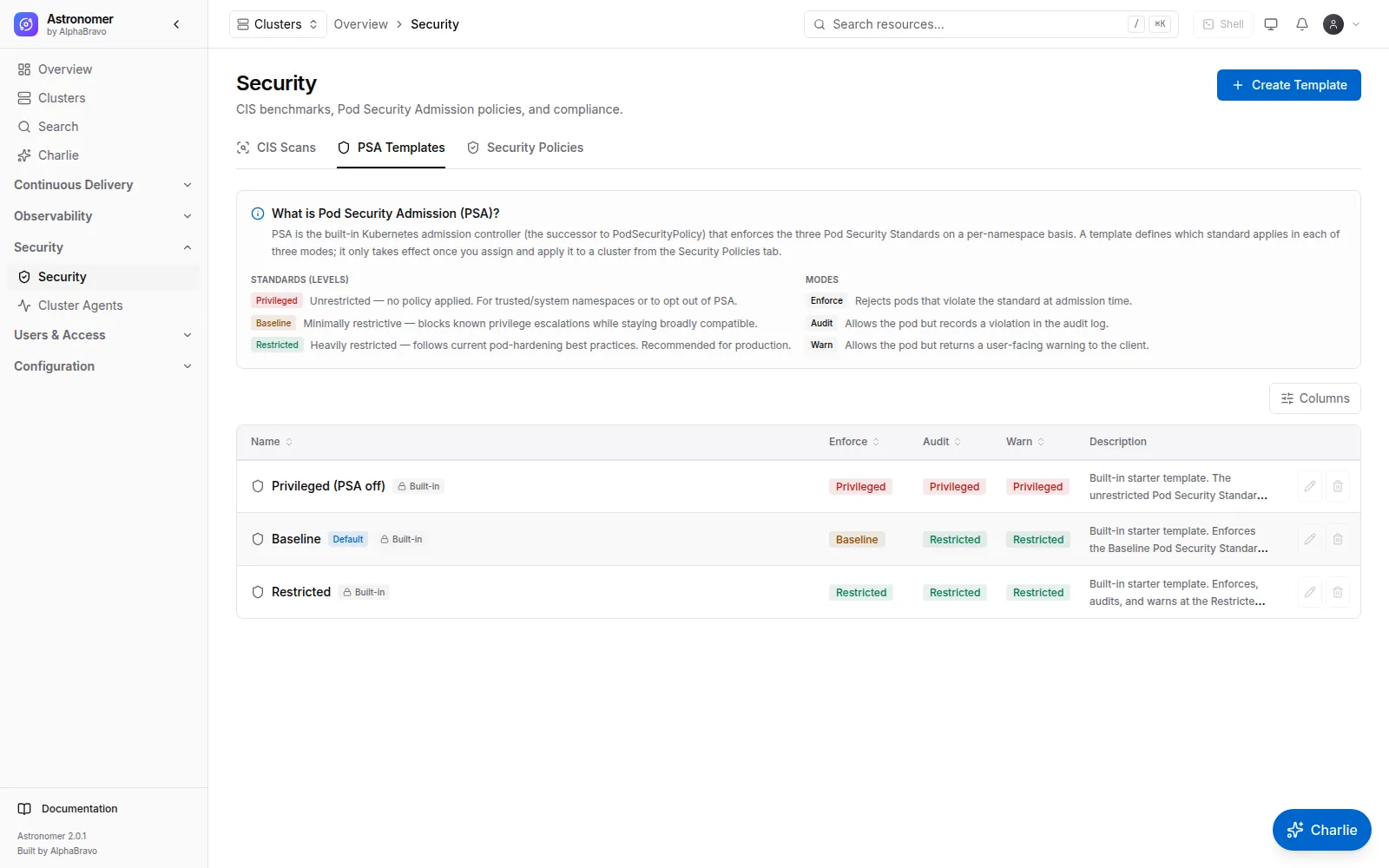Open Cluster Agents in the sidebar
This screenshot has width=1389, height=868.
[x=103, y=306]
